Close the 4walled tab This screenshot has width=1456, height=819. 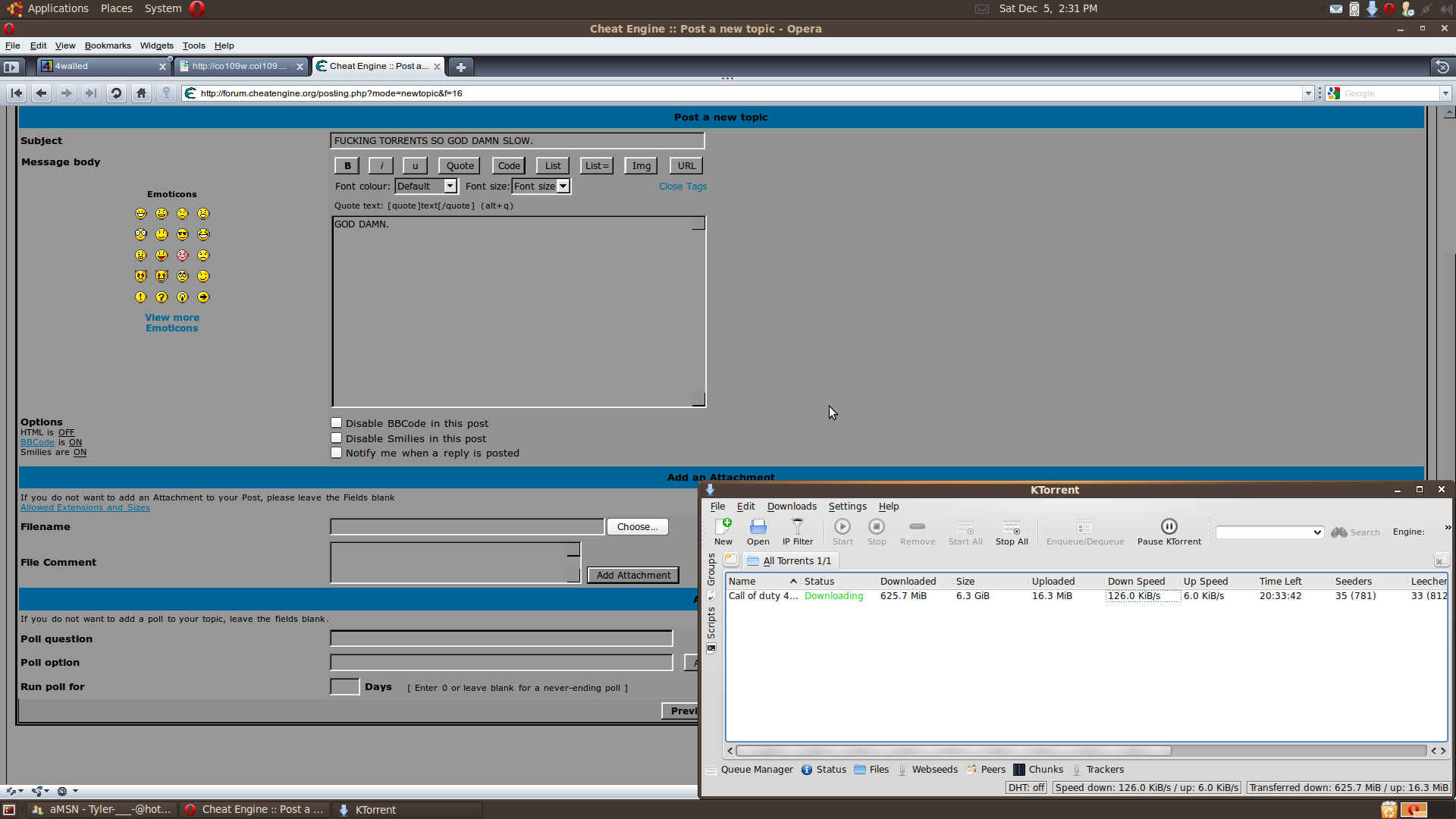(x=162, y=67)
